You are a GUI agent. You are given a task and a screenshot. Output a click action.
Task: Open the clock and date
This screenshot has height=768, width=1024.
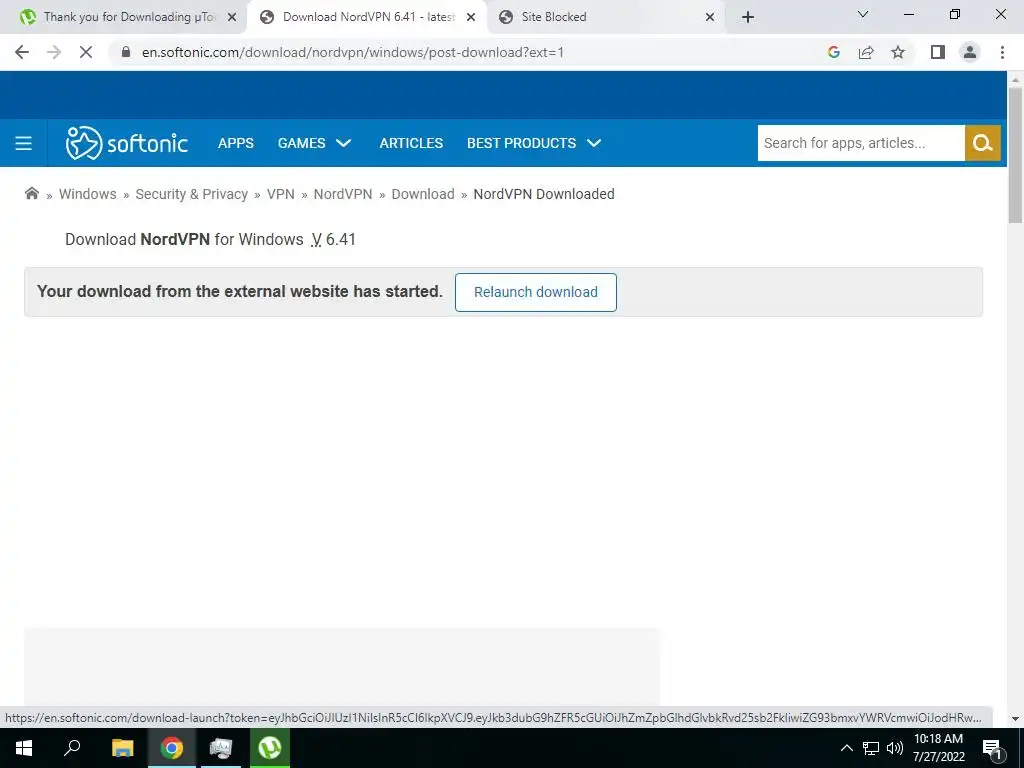click(938, 748)
